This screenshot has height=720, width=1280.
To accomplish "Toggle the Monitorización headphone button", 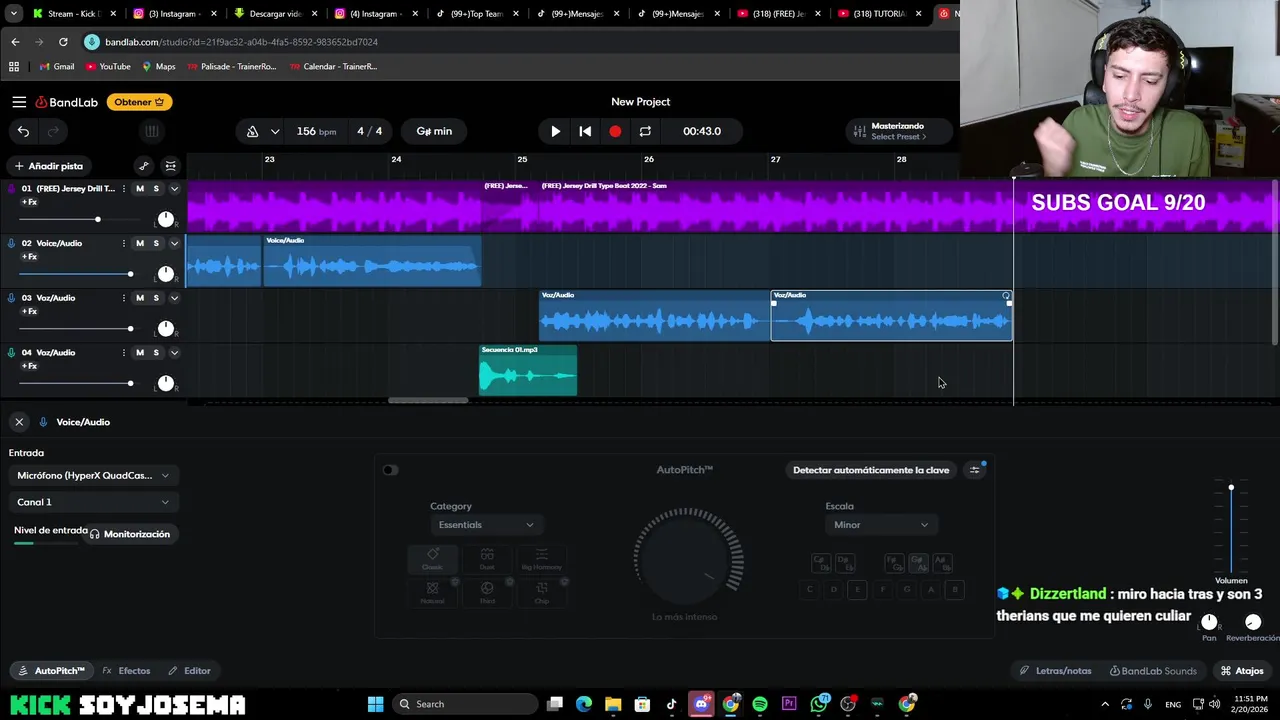I will click(x=130, y=534).
